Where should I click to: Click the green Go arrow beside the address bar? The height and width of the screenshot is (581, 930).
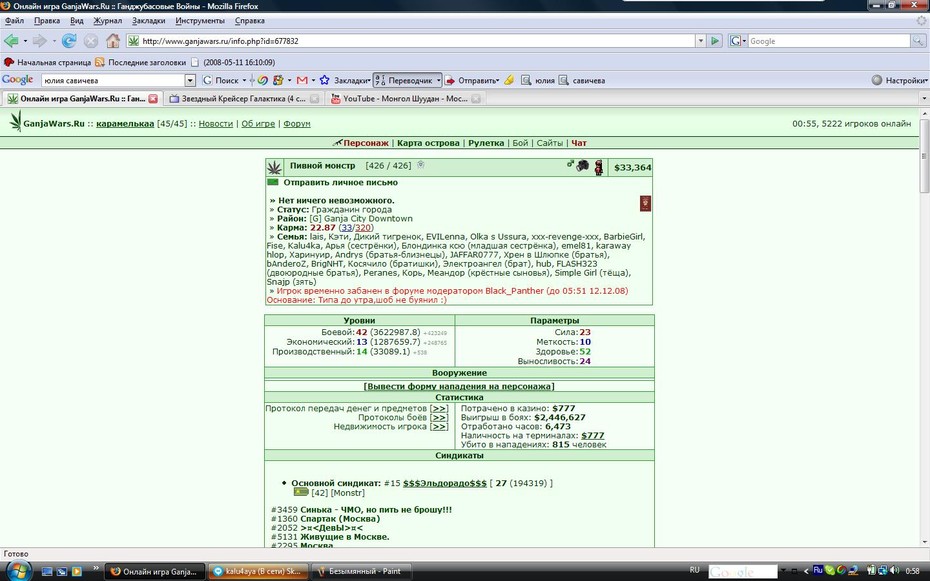click(x=715, y=41)
